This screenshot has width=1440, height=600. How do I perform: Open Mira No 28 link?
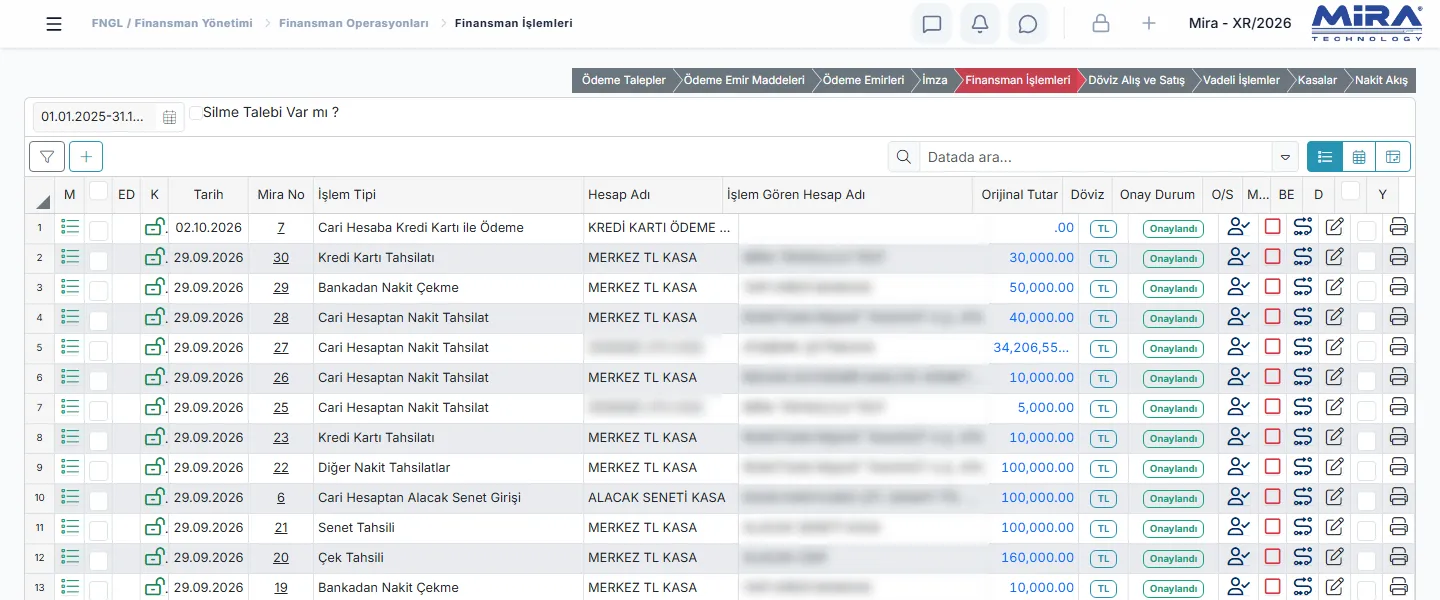click(x=281, y=317)
